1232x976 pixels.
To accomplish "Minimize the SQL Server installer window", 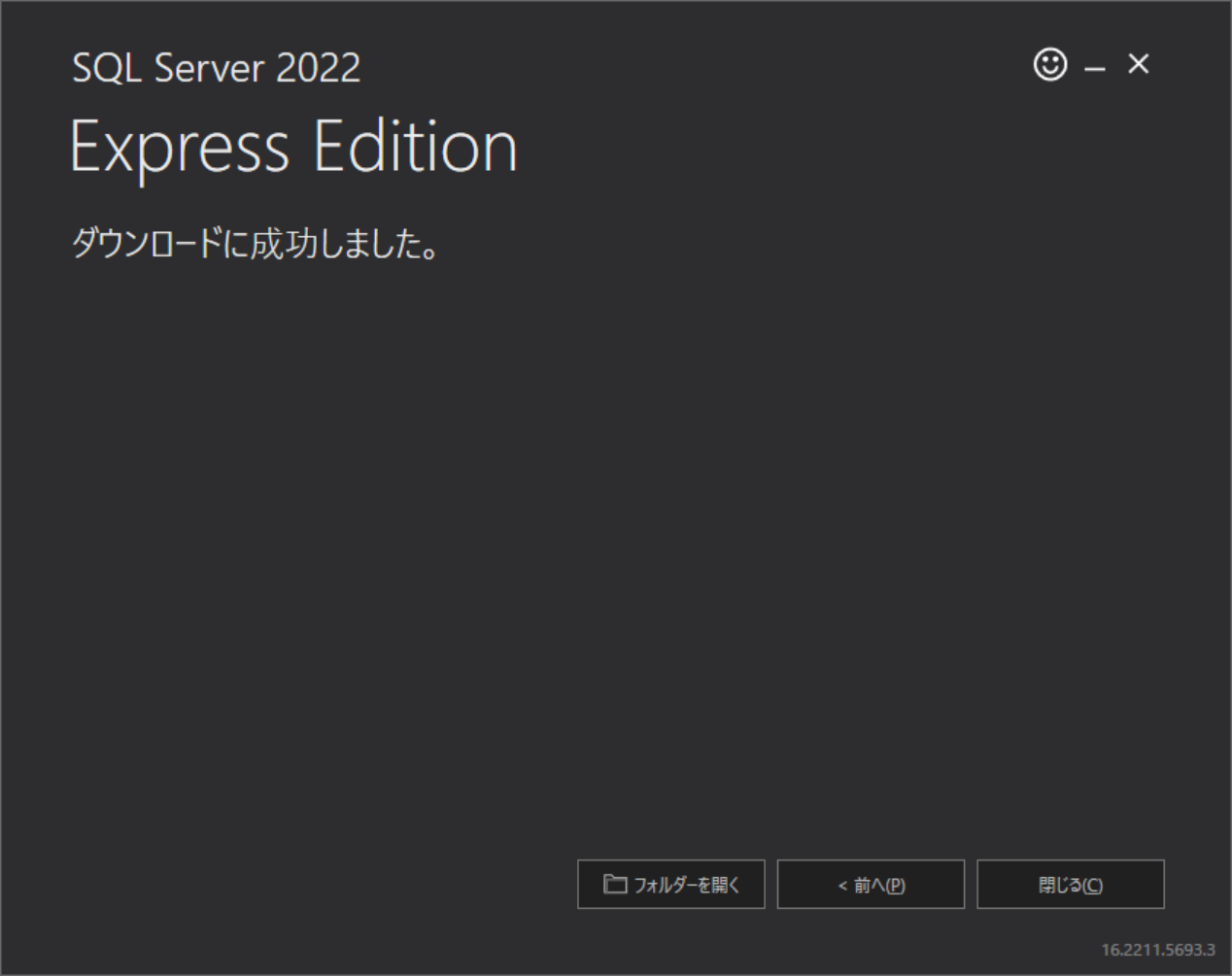I will coord(1095,68).
